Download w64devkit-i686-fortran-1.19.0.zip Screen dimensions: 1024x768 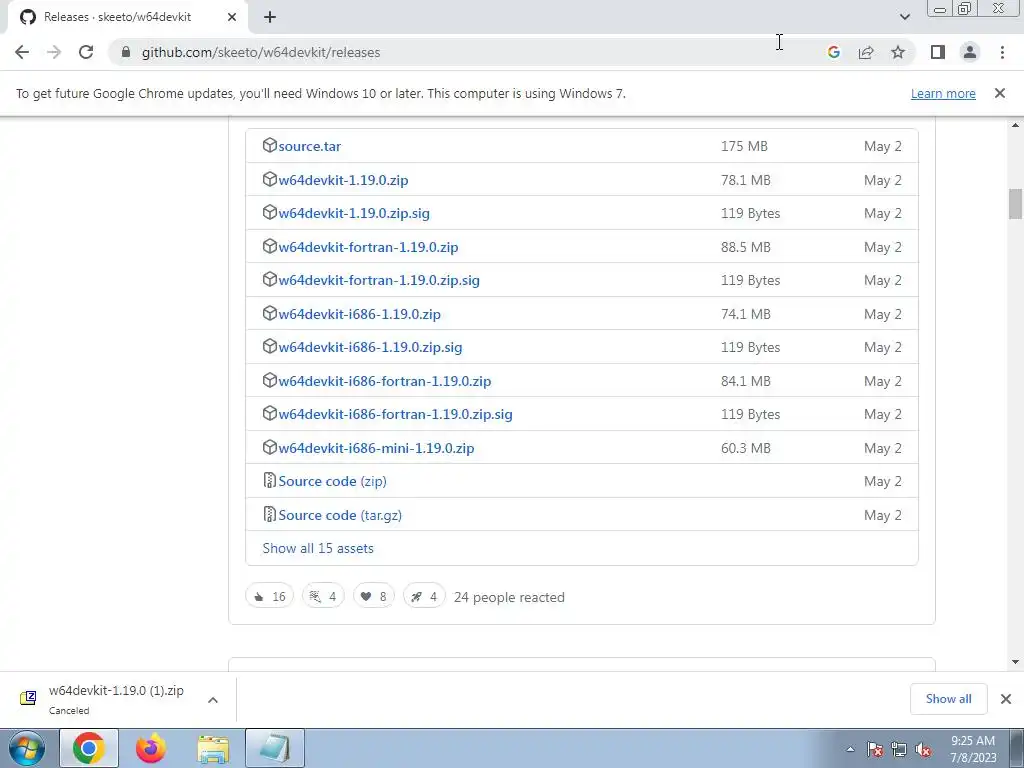coord(385,381)
